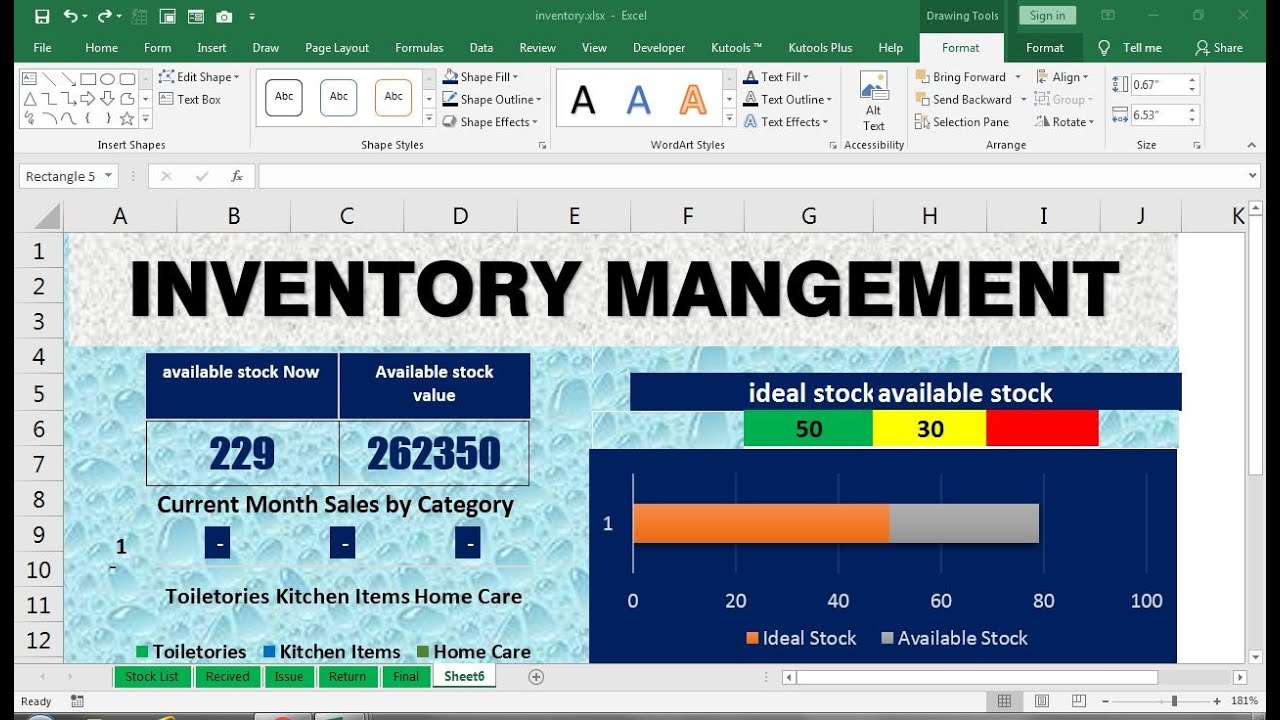Image resolution: width=1280 pixels, height=720 pixels.
Task: Apply the orange outlined WordArt A style
Action: click(x=693, y=99)
